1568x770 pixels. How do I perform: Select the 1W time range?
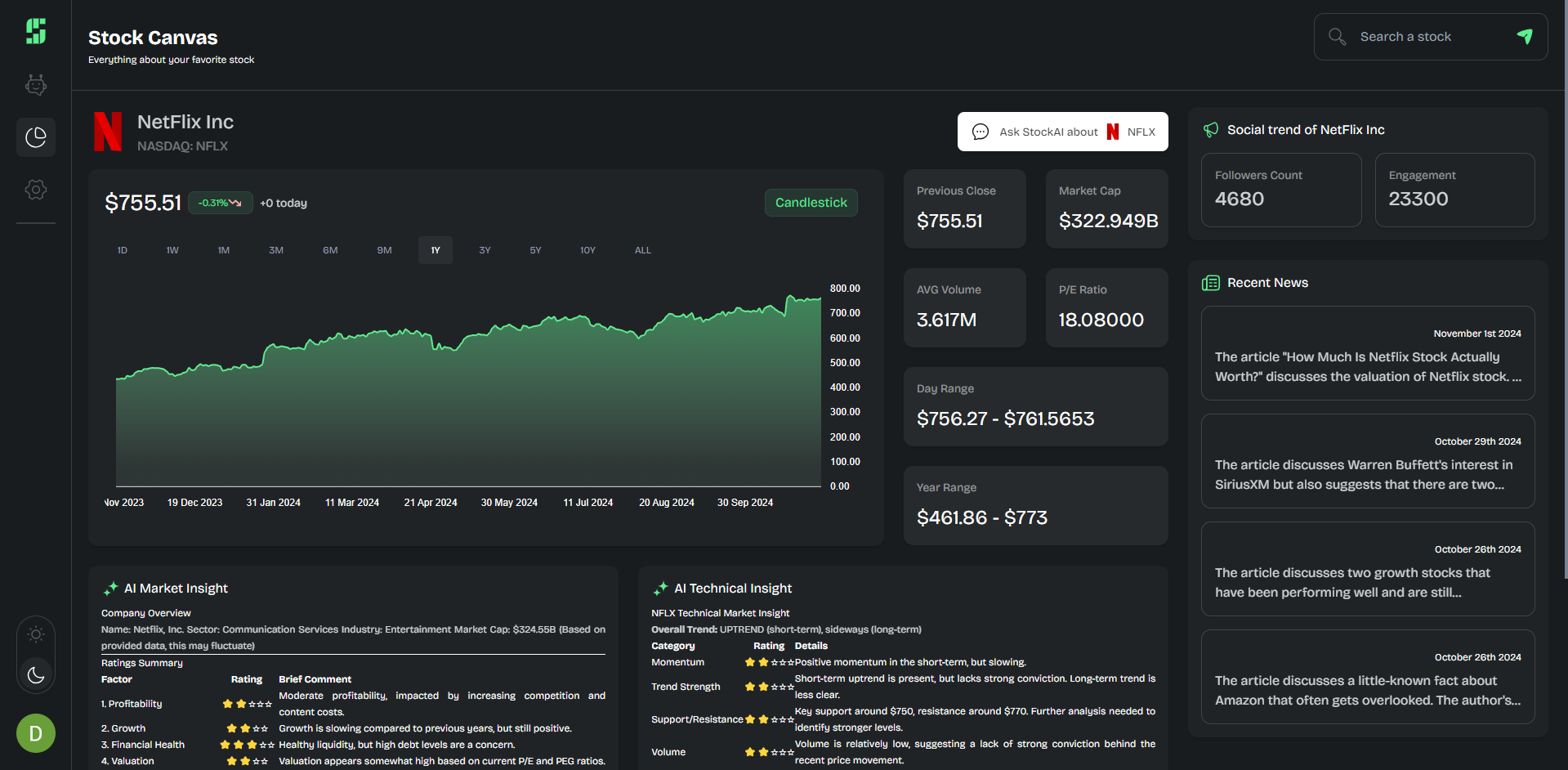point(172,250)
